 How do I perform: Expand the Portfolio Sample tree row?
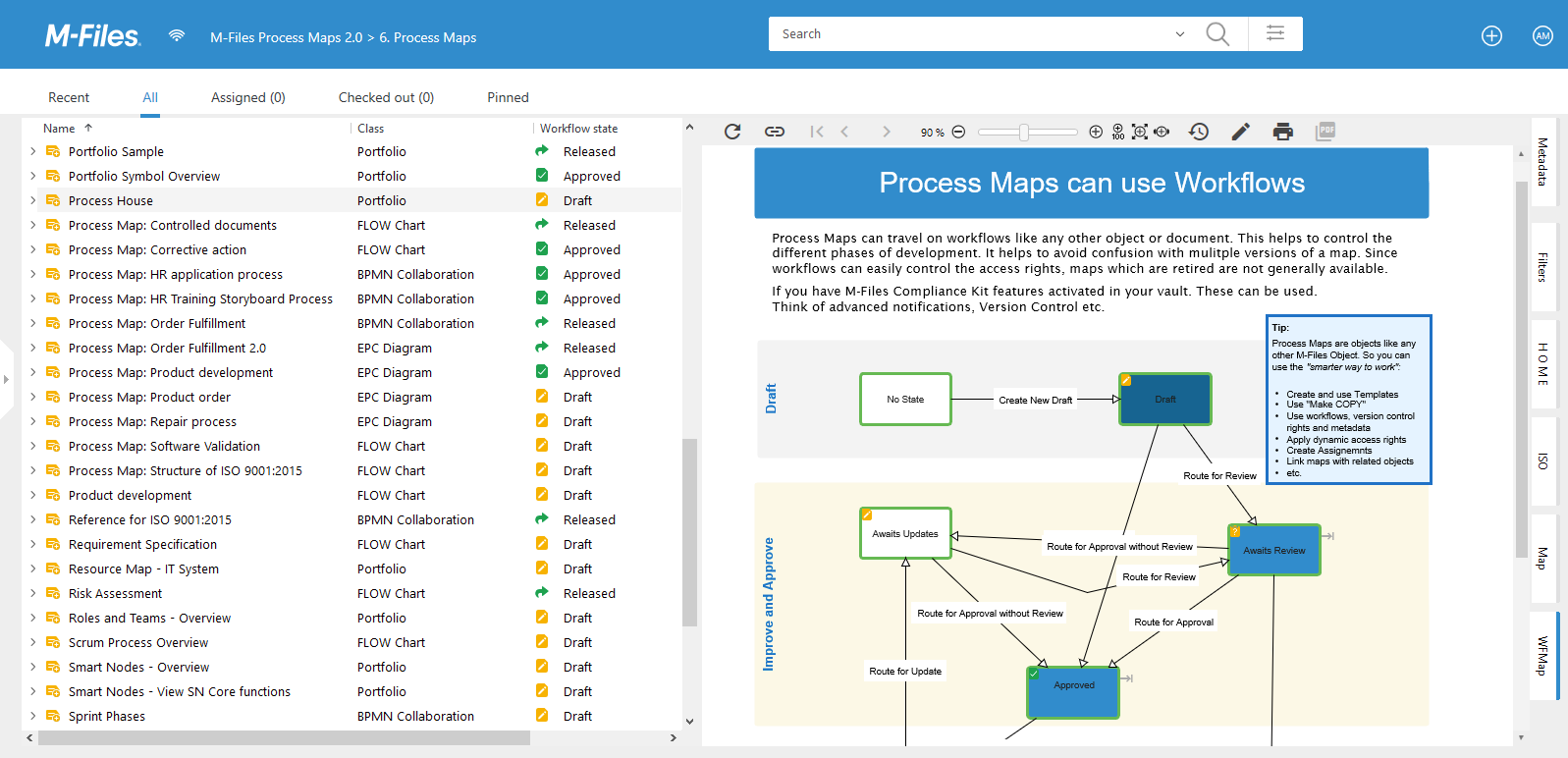tap(33, 151)
